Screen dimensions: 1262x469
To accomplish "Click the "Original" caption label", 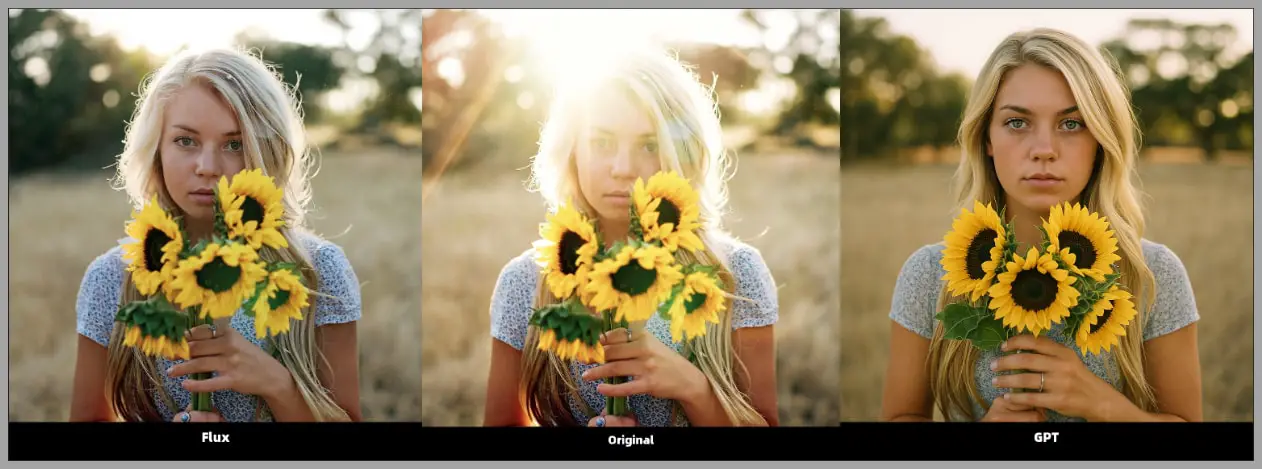I will coord(631,440).
